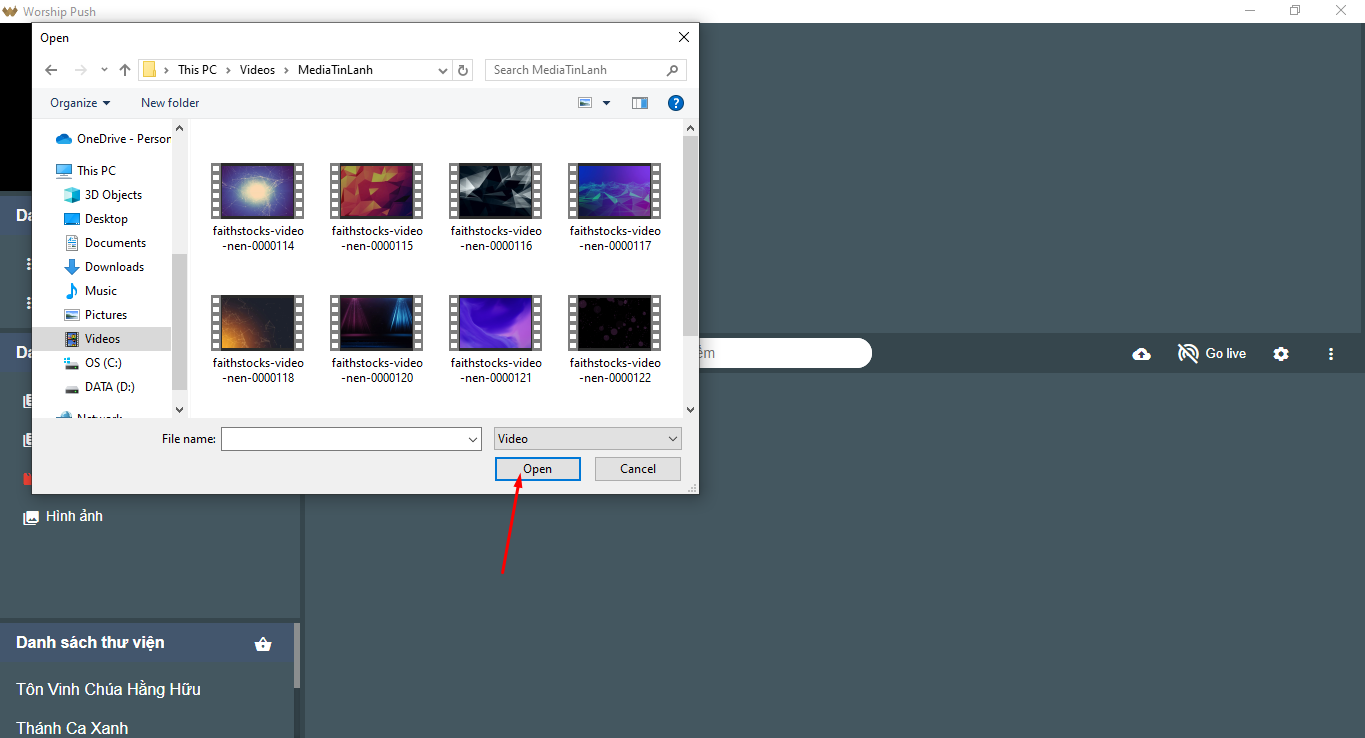Open Thánh Ca Xanh library
The height and width of the screenshot is (738, 1365).
pos(72,728)
